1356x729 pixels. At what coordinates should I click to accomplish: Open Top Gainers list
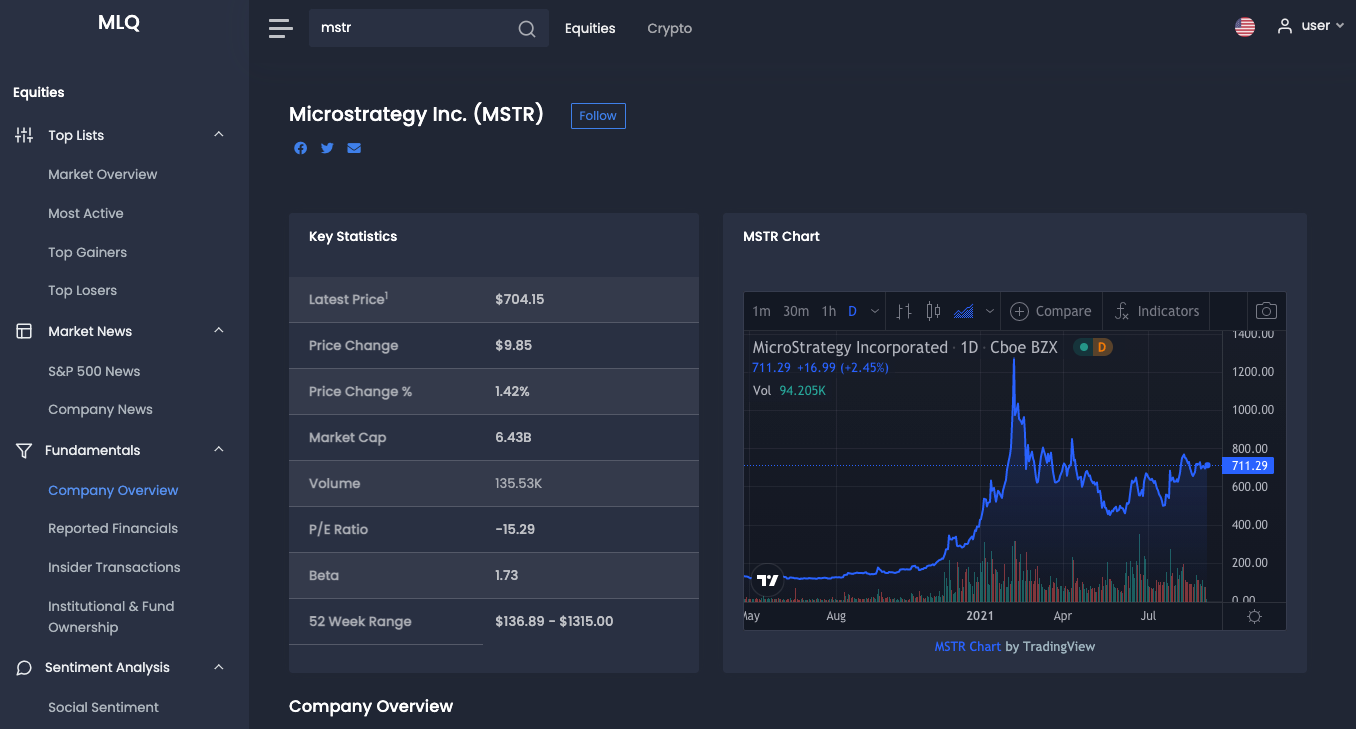pyautogui.click(x=88, y=252)
